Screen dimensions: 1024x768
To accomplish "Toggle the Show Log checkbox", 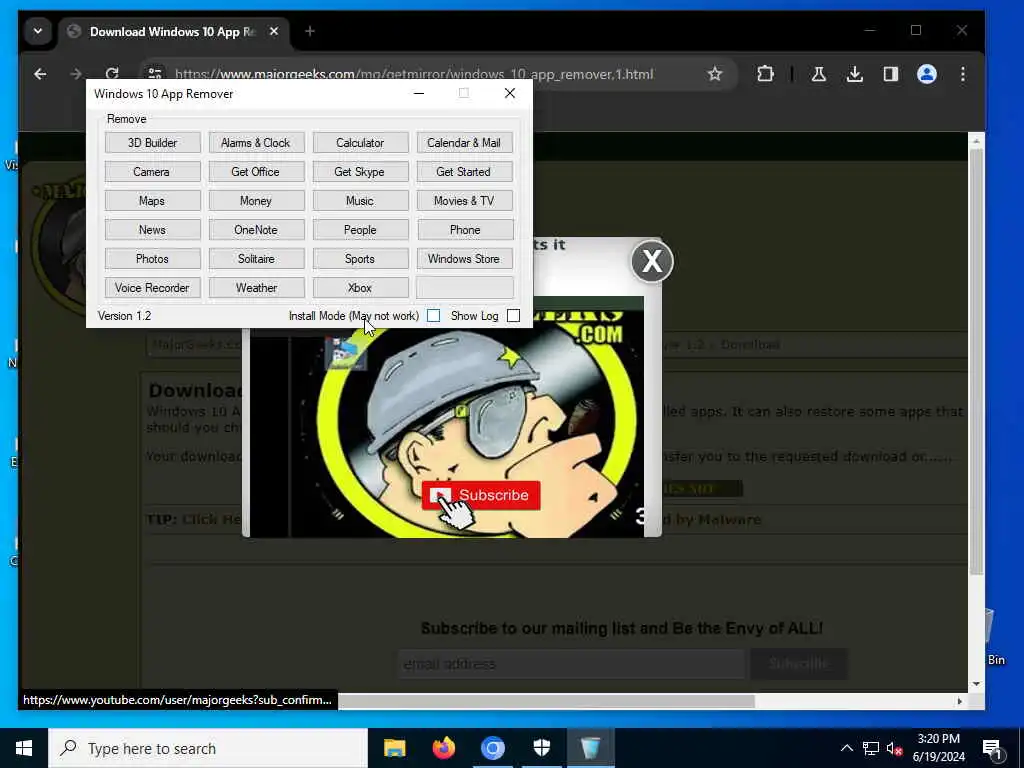I will coord(513,316).
